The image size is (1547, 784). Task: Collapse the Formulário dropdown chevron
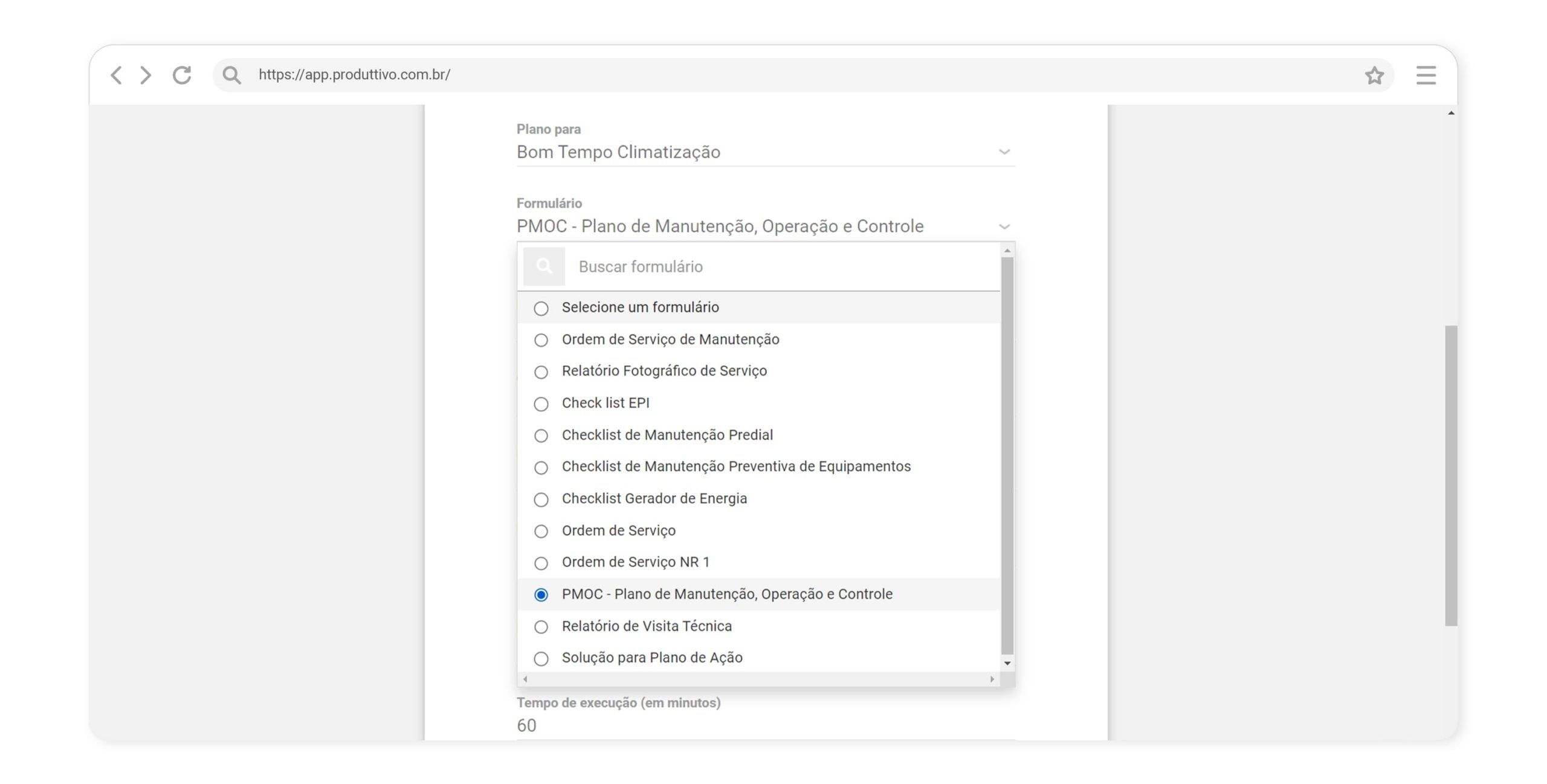click(1004, 226)
